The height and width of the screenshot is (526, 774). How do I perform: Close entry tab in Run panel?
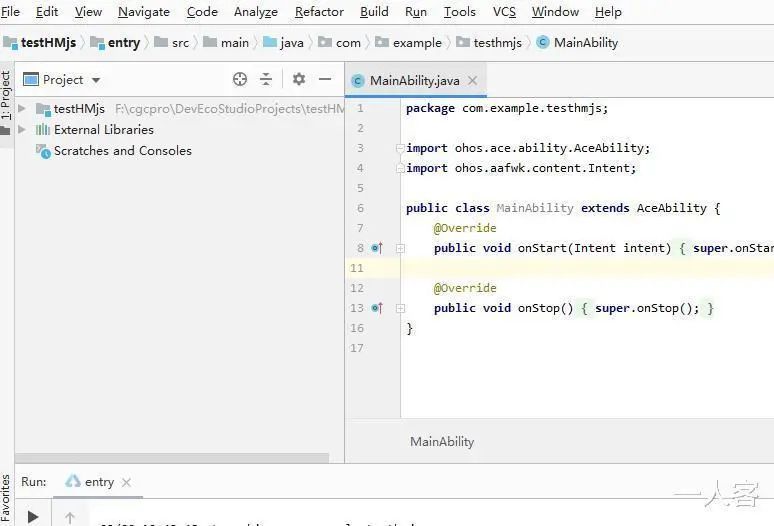tap(126, 482)
